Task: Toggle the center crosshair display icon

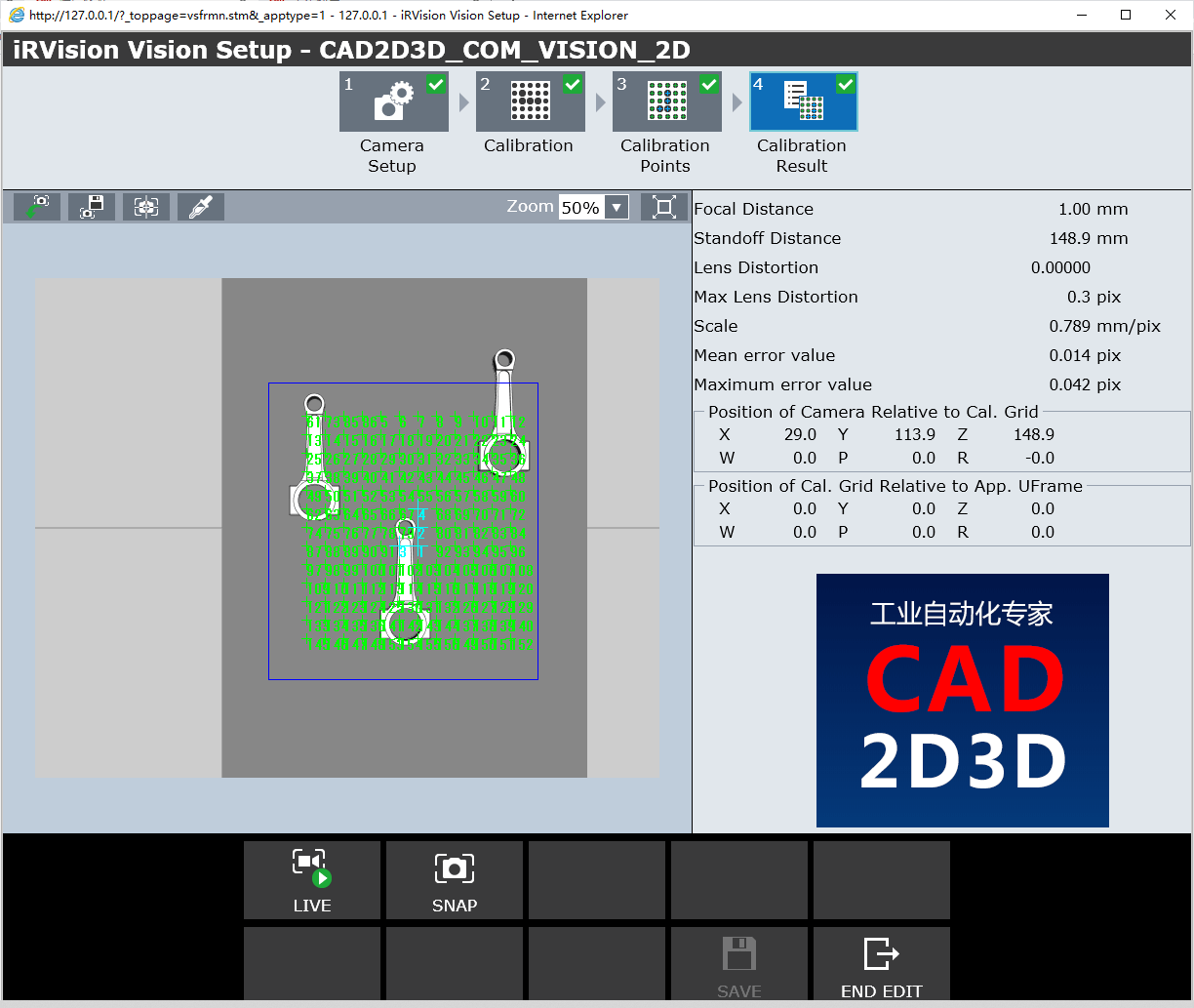Action: coord(146,207)
